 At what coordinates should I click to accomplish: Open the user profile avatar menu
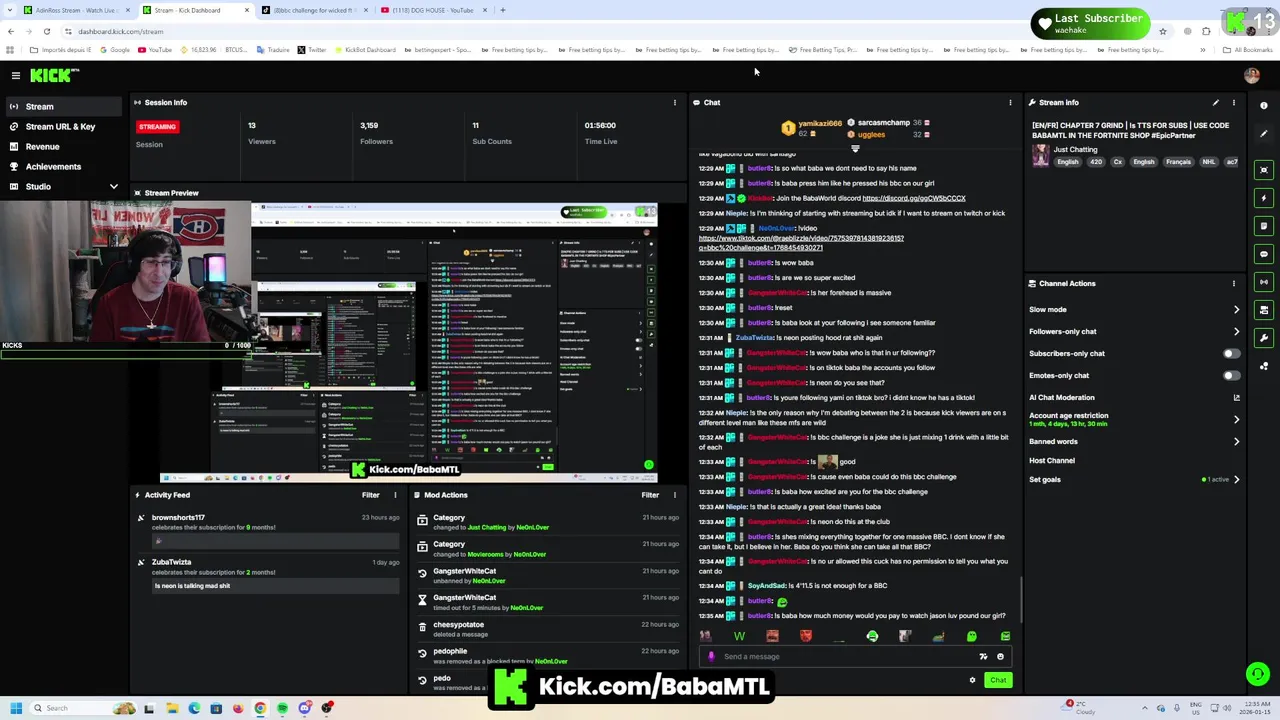1252,75
